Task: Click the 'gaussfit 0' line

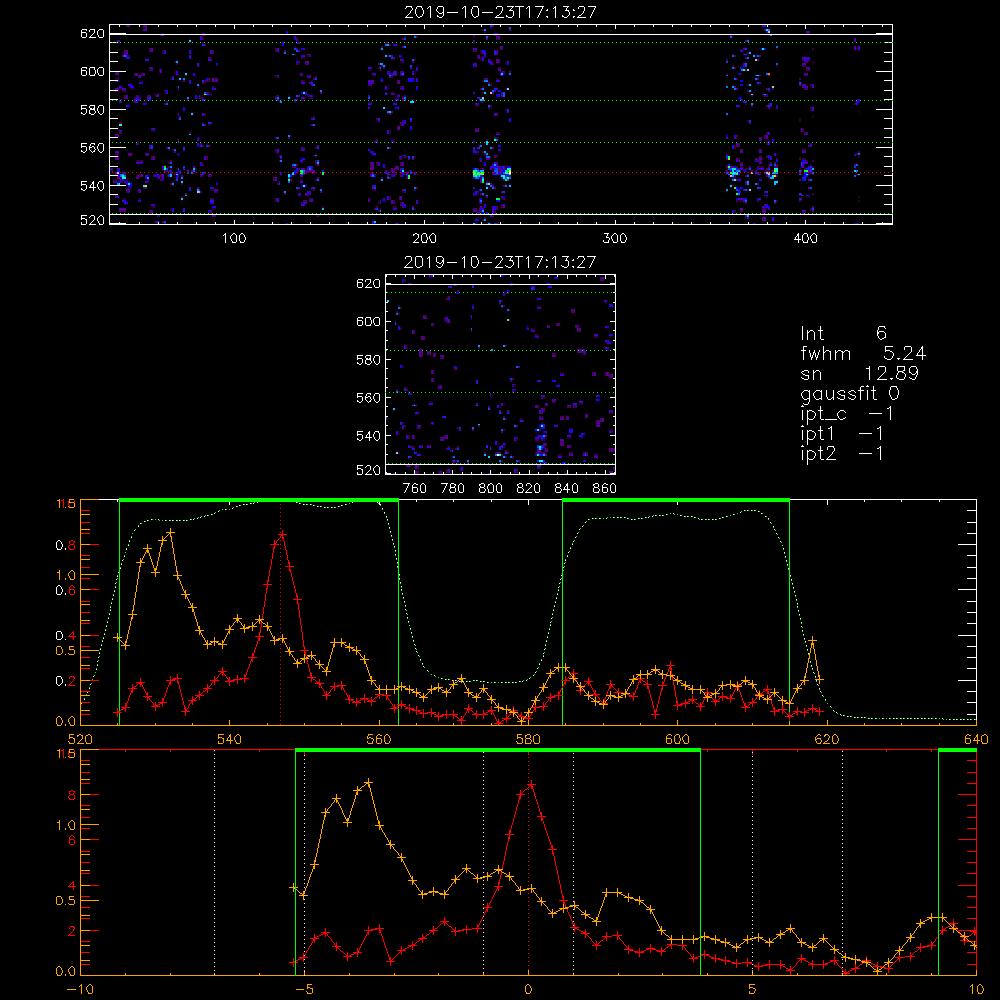Action: [x=849, y=393]
